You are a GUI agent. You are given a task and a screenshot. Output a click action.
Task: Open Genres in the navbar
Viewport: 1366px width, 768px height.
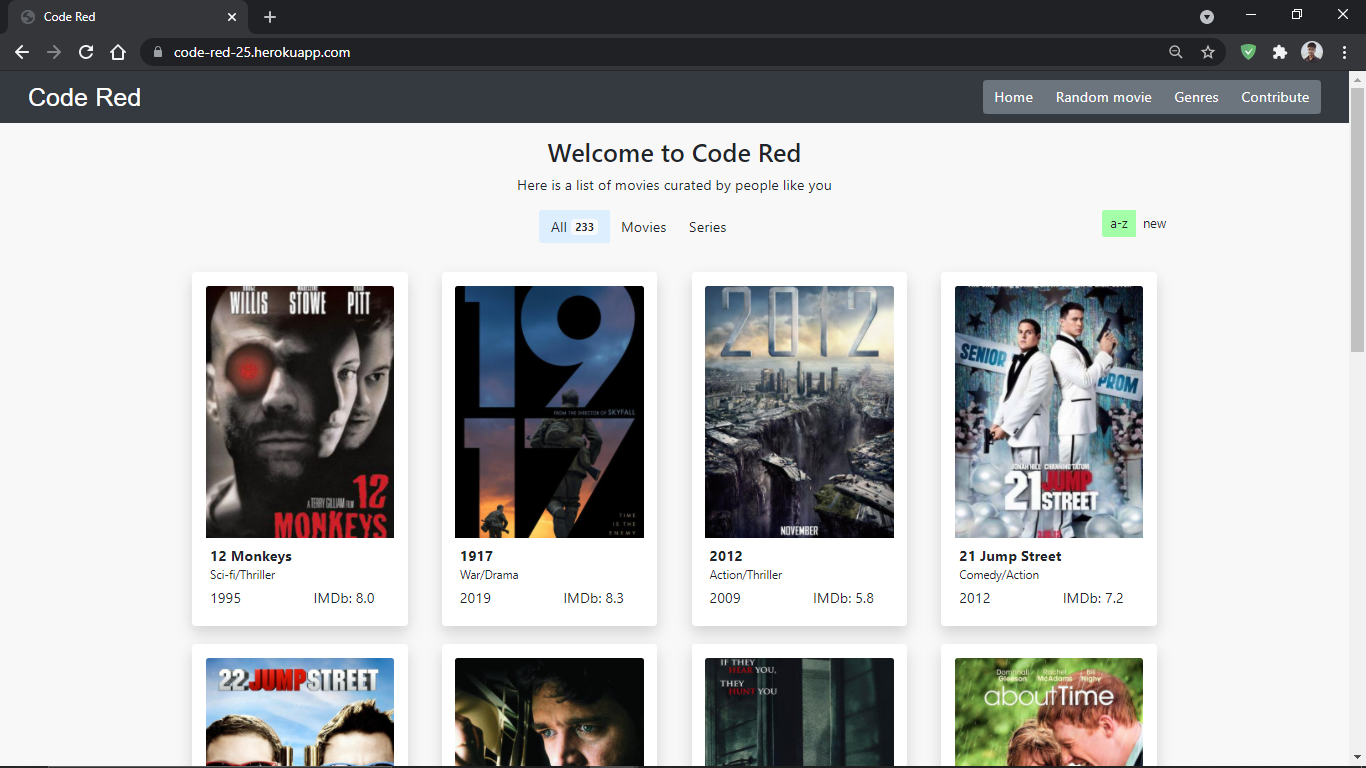[x=1196, y=97]
